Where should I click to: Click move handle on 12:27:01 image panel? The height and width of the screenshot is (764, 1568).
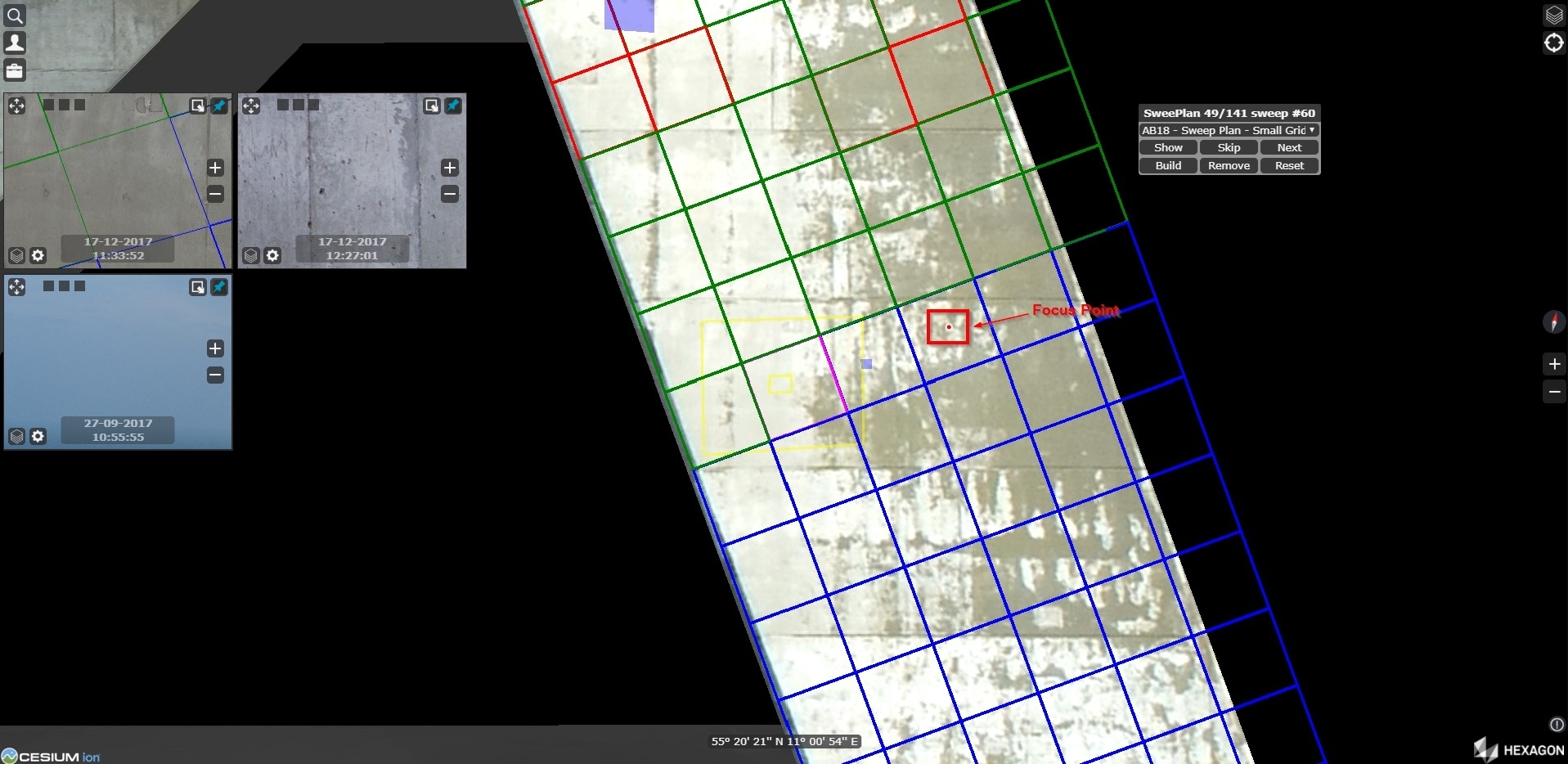click(251, 106)
